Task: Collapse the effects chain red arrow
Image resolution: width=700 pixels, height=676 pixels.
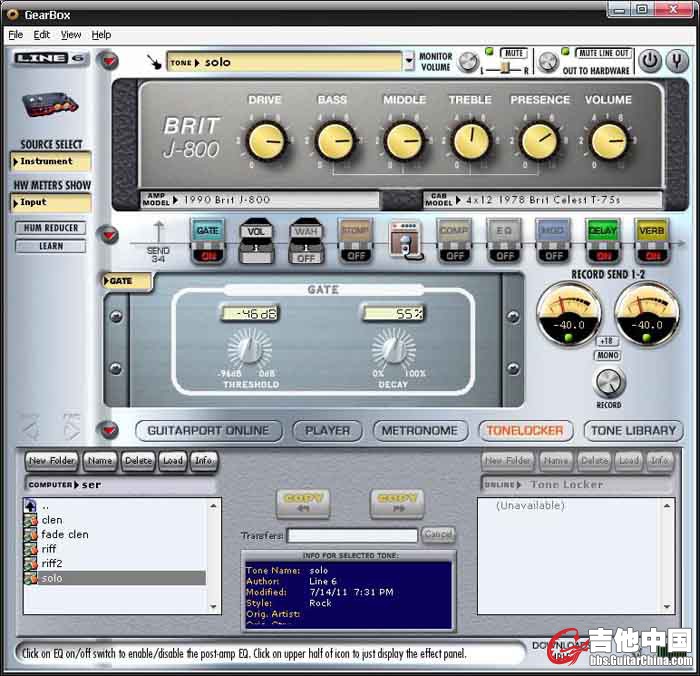Action: click(108, 235)
